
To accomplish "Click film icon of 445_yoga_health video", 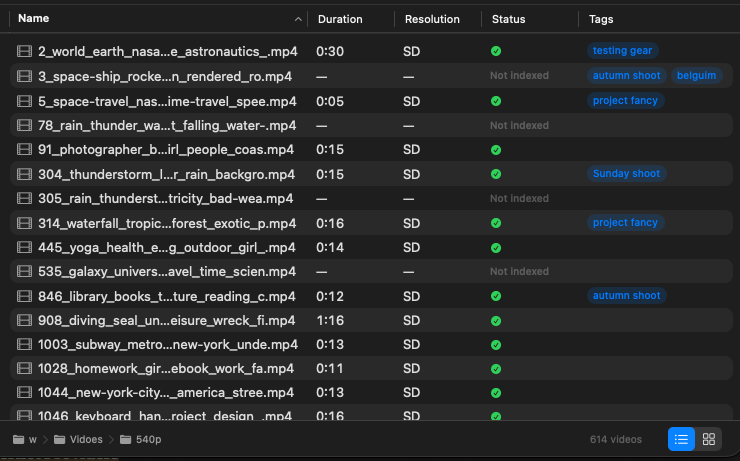I will pyautogui.click(x=25, y=247).
